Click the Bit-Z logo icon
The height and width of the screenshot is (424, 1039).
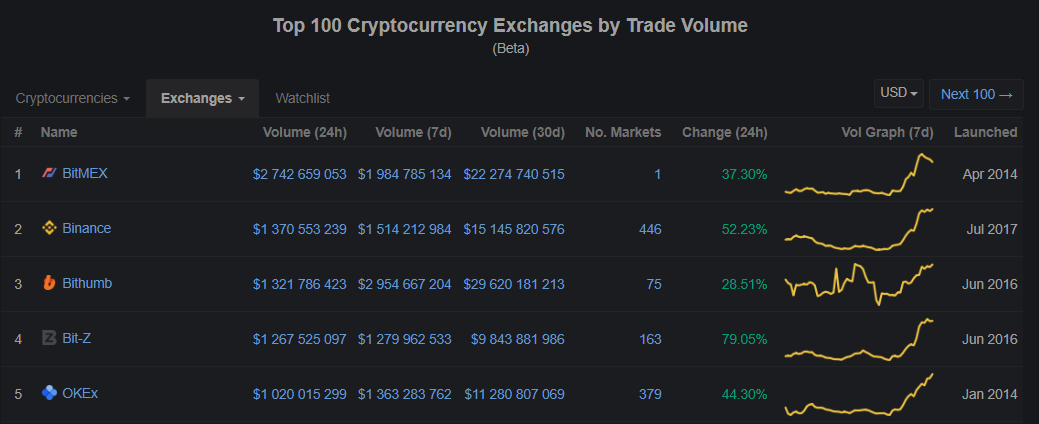[x=49, y=339]
